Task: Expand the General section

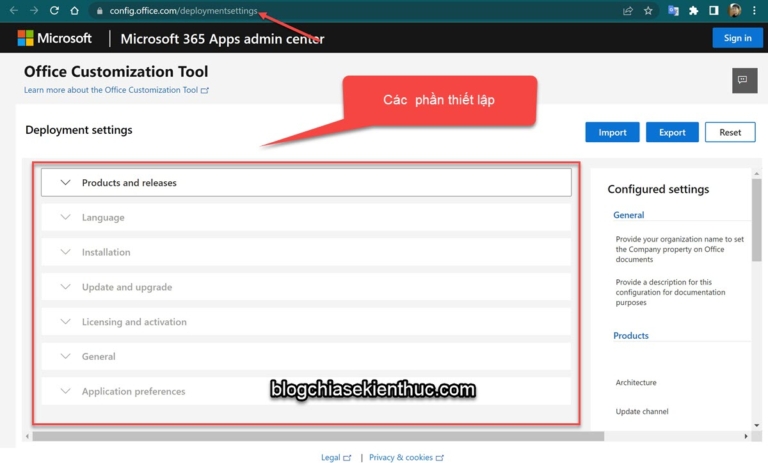Action: [x=306, y=356]
